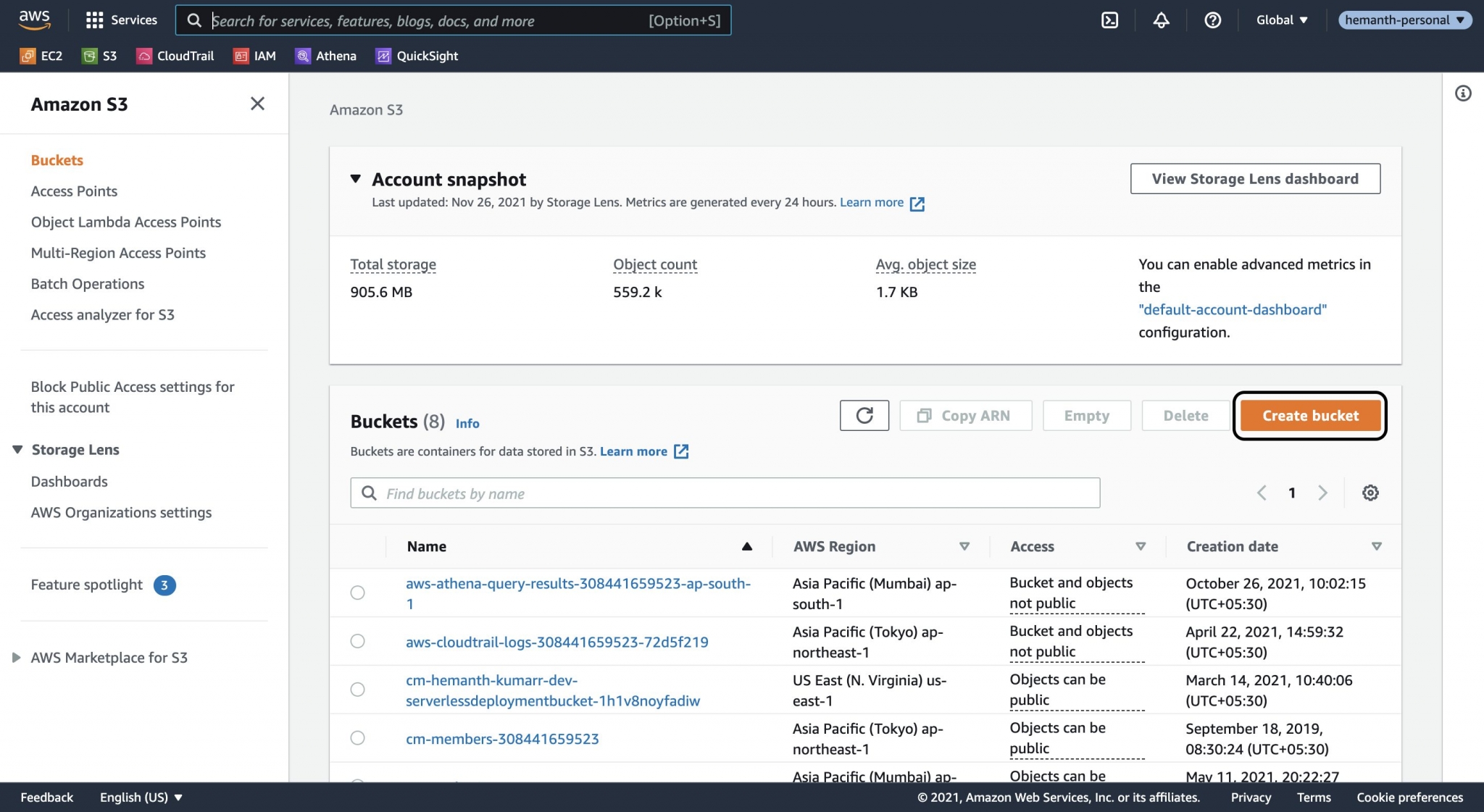Open the help question mark icon
This screenshot has width=1484, height=812.
(x=1212, y=20)
